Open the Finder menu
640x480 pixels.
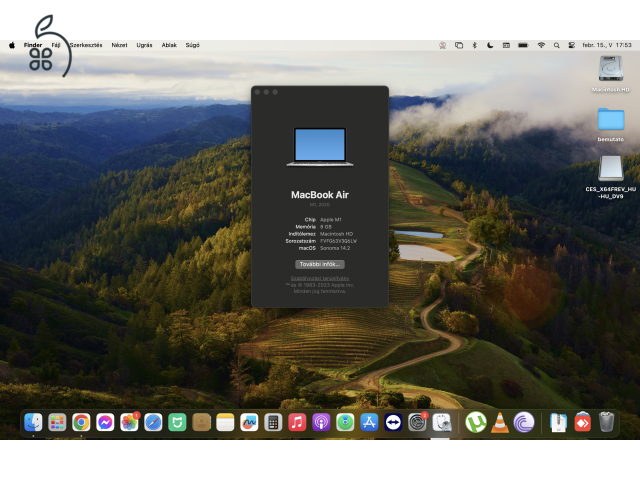33,45
